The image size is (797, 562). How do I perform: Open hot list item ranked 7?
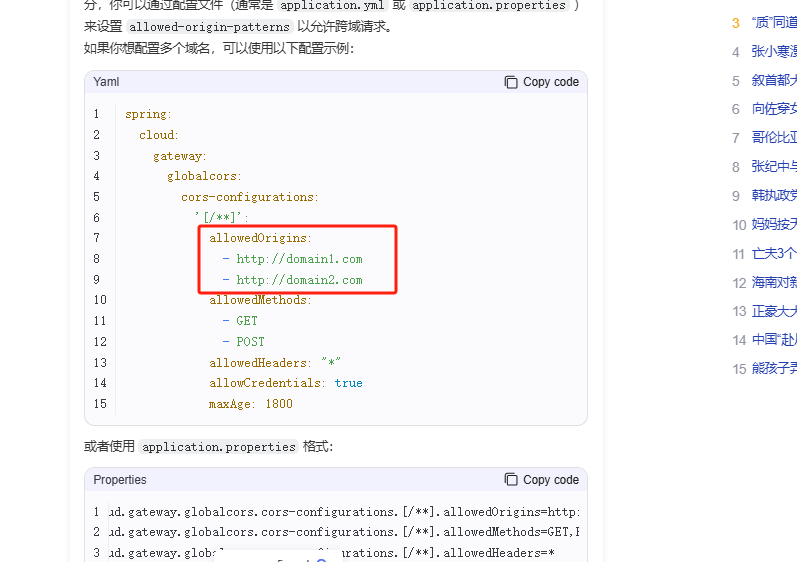(774, 138)
